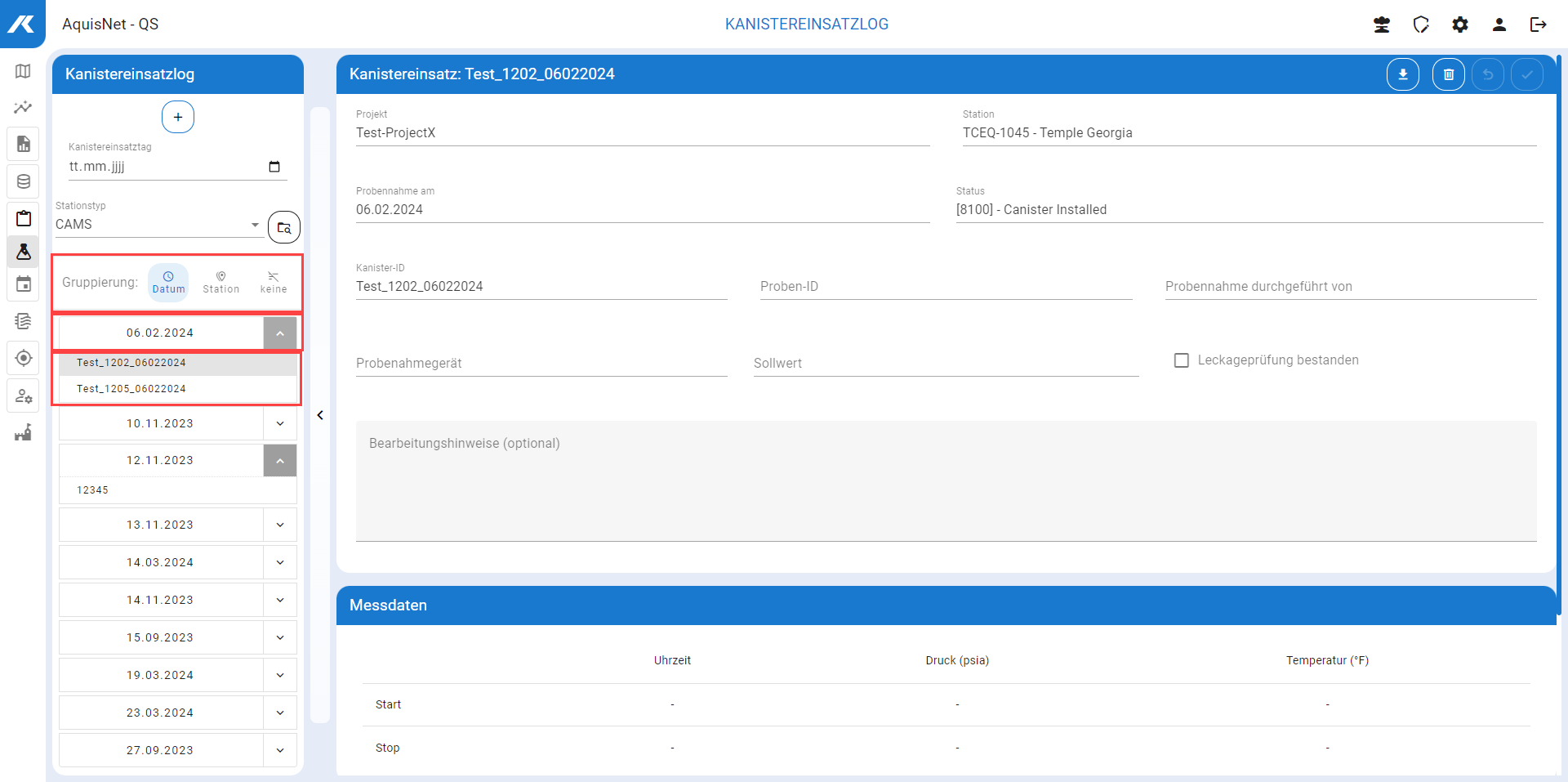Group list by Datum
Screen dimensions: 1568x782
(x=168, y=282)
